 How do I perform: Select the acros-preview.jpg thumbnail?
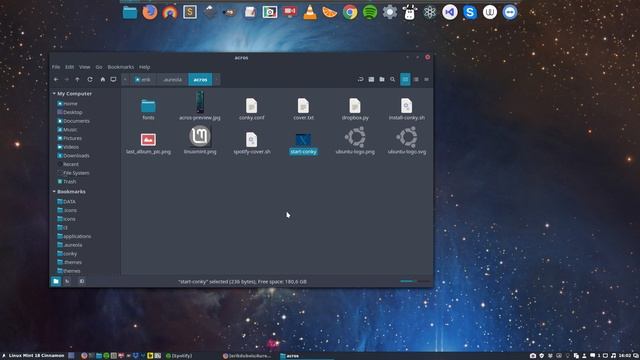[200, 106]
